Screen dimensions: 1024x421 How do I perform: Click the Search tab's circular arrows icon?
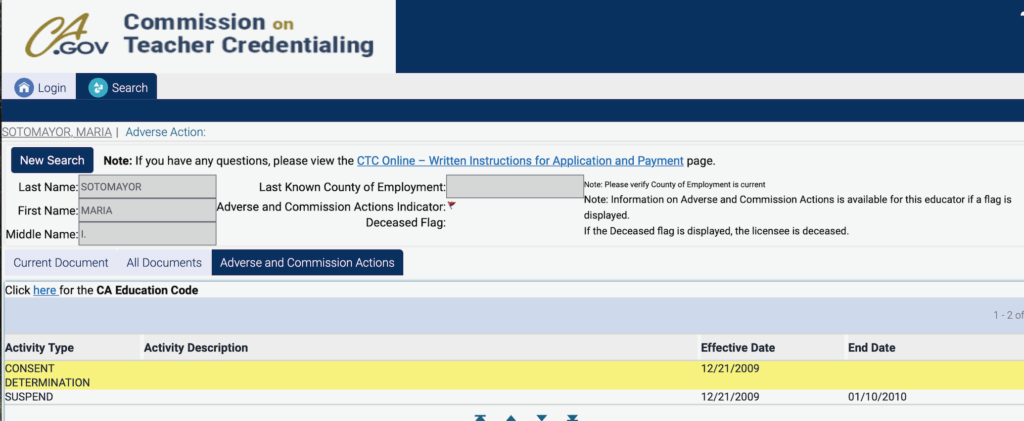point(98,88)
